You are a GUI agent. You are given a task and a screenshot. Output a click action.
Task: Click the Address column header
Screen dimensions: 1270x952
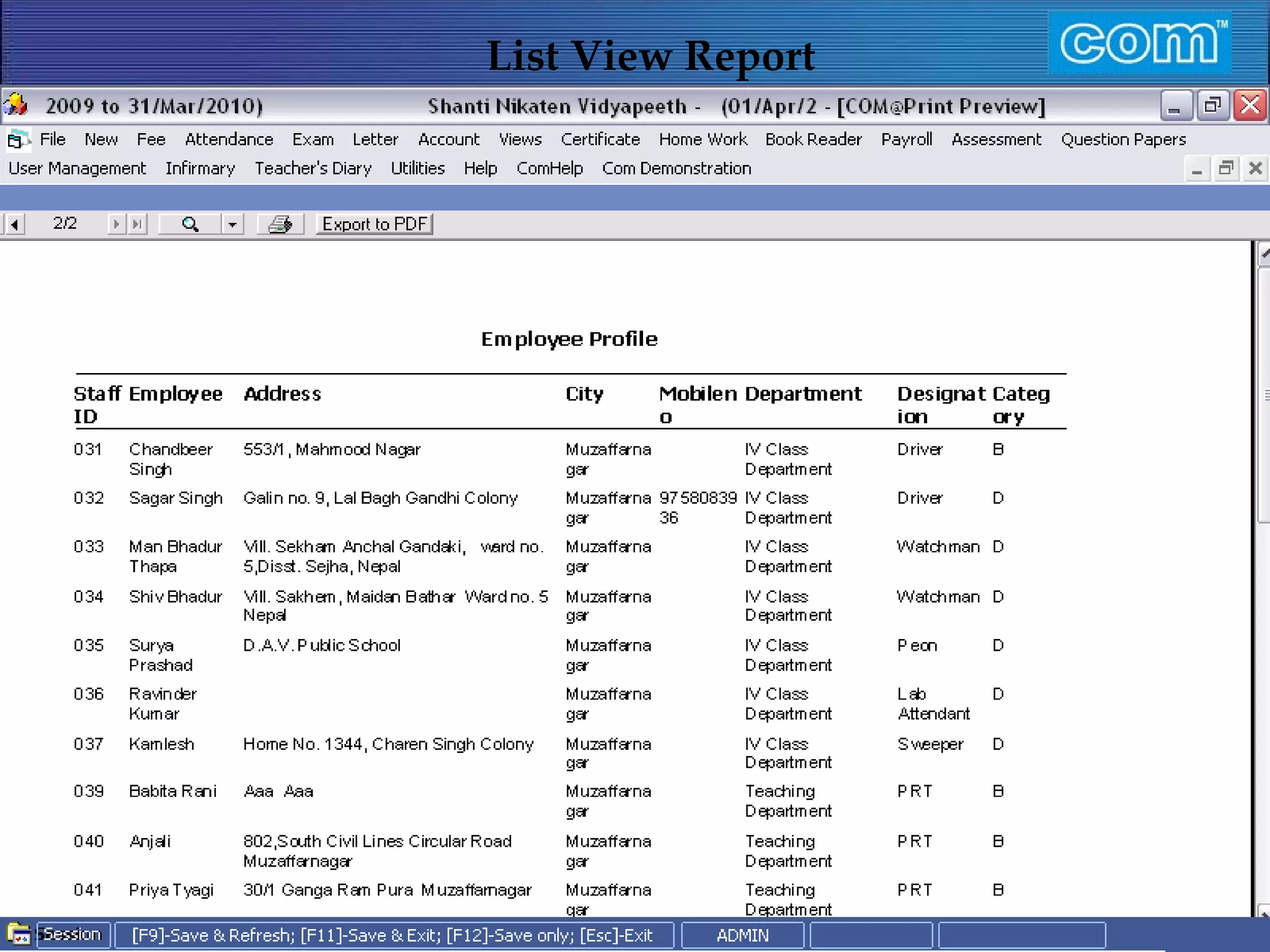(x=282, y=394)
